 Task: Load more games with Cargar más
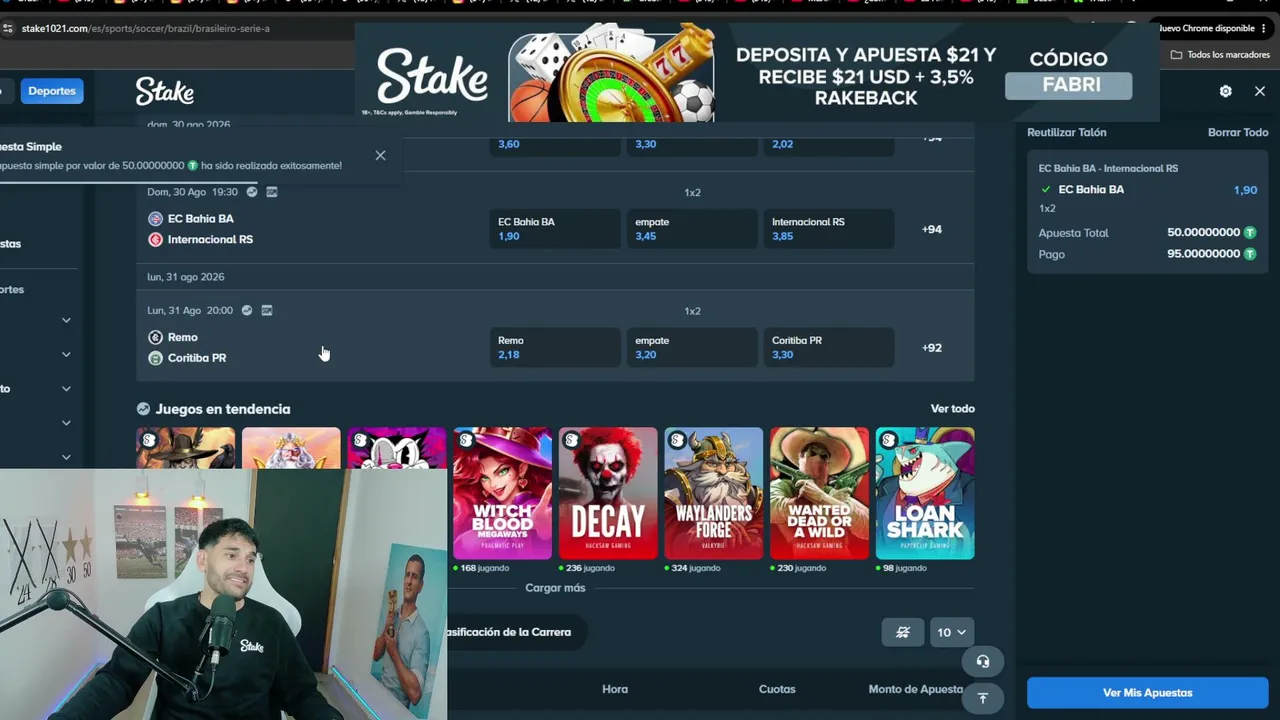[x=555, y=588]
